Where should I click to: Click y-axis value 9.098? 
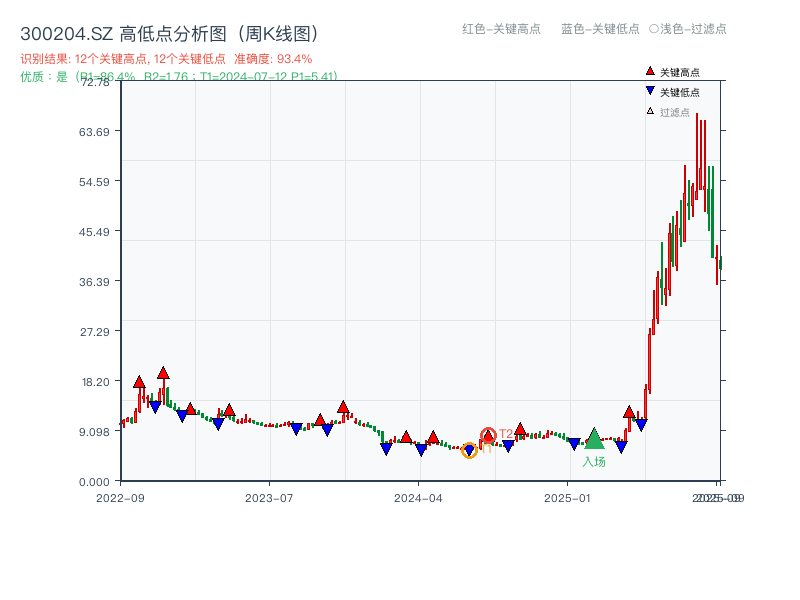pyautogui.click(x=94, y=432)
